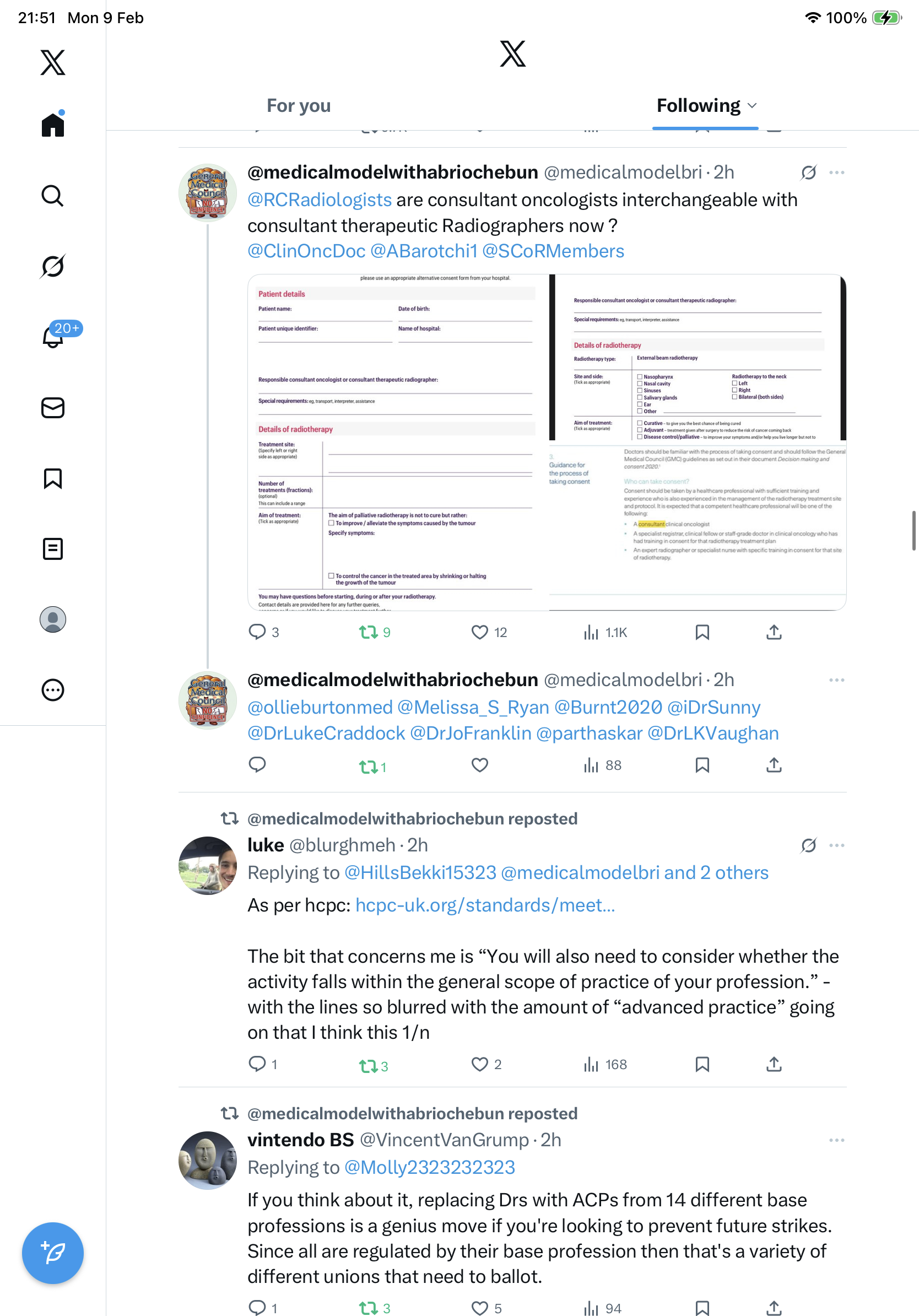Viewport: 919px width, 1316px height.
Task: Expand the Following tab dropdown chevron
Action: (752, 105)
